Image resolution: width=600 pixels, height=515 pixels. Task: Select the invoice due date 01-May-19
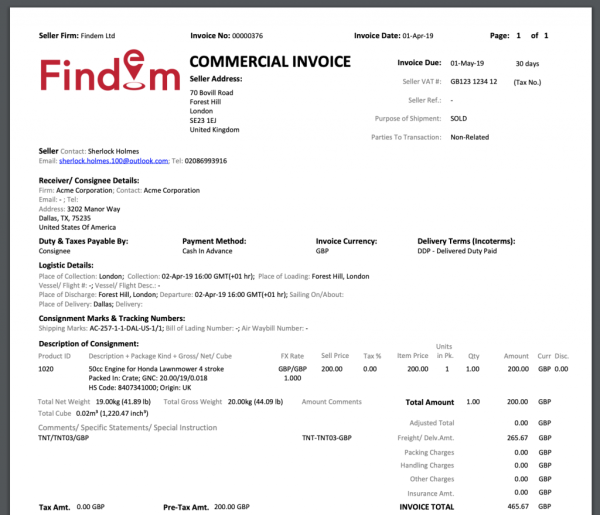pyautogui.click(x=470, y=63)
